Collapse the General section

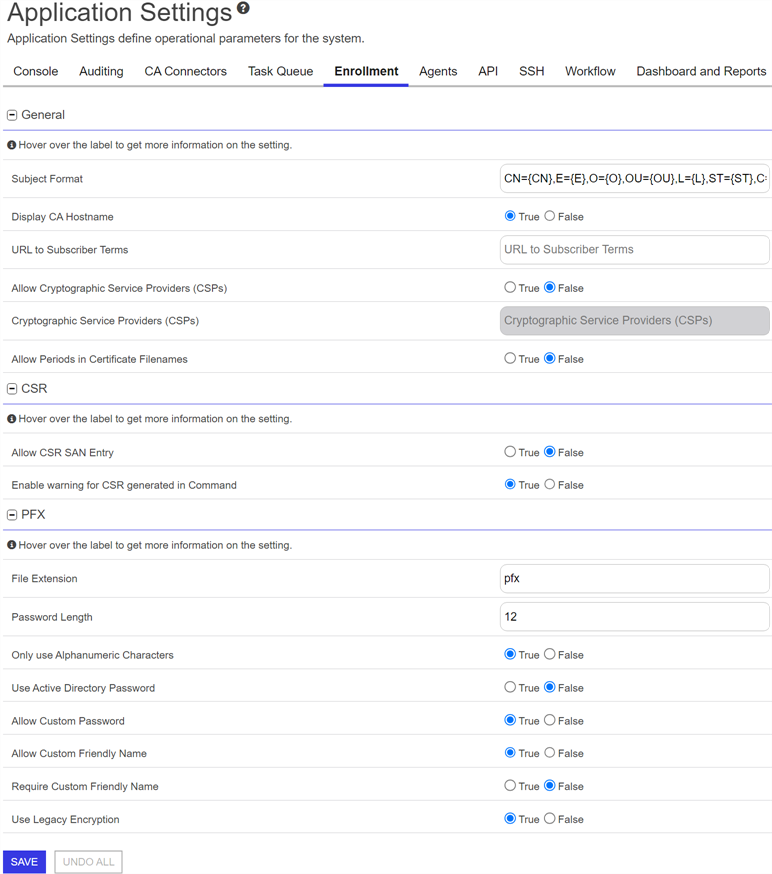click(x=12, y=115)
